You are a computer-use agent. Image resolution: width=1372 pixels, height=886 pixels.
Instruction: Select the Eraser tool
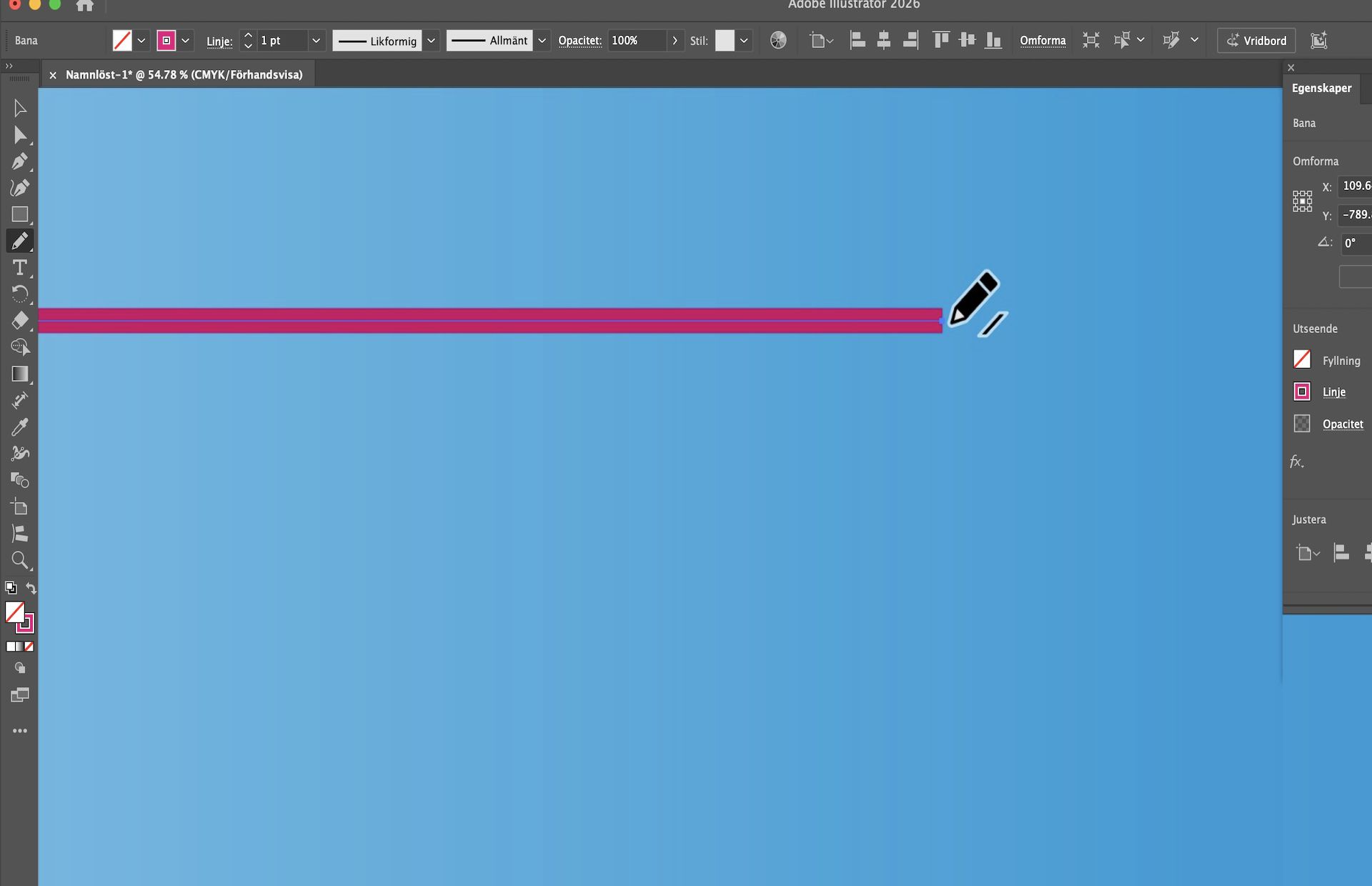point(19,320)
